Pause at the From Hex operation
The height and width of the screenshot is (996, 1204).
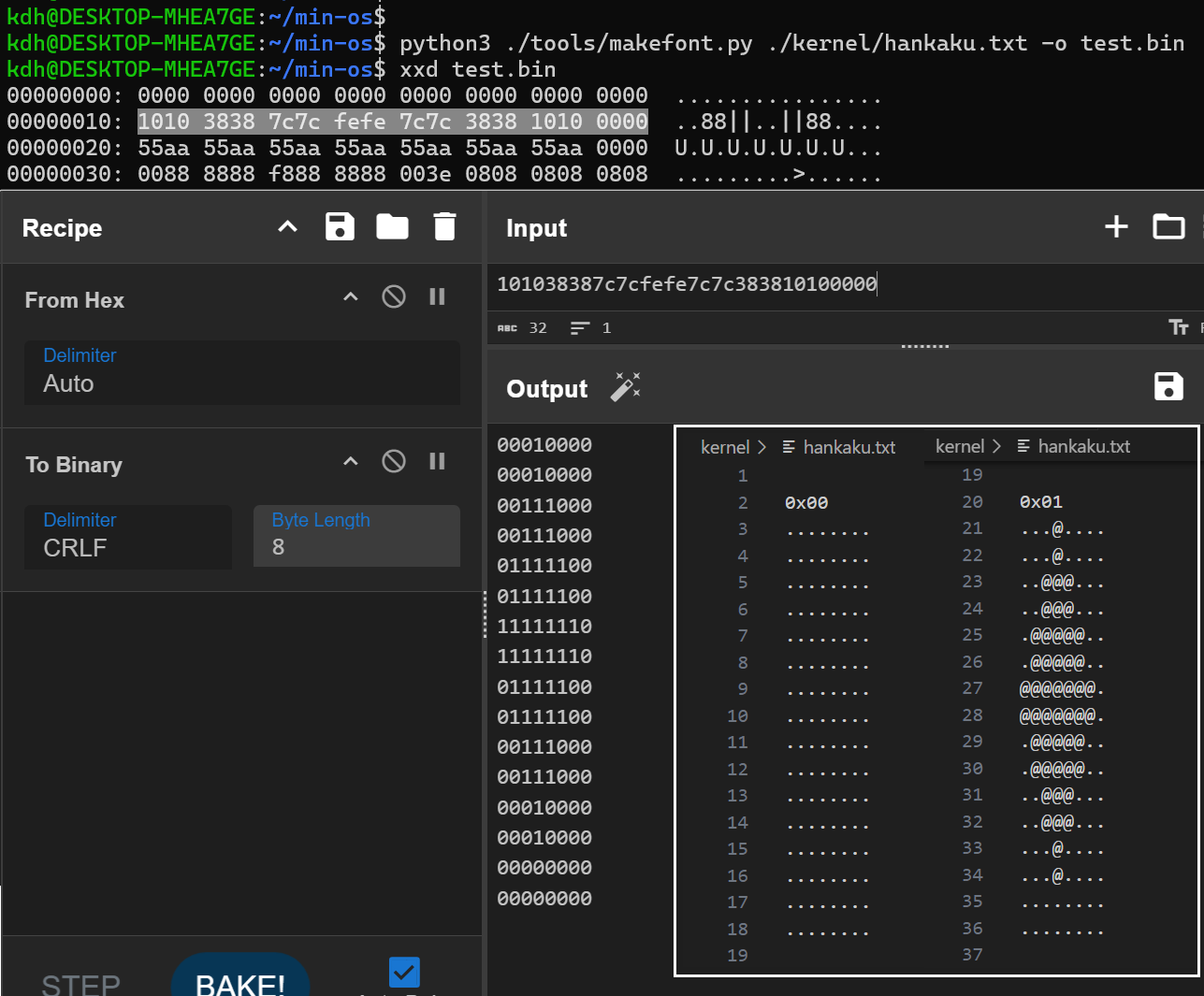click(x=437, y=297)
